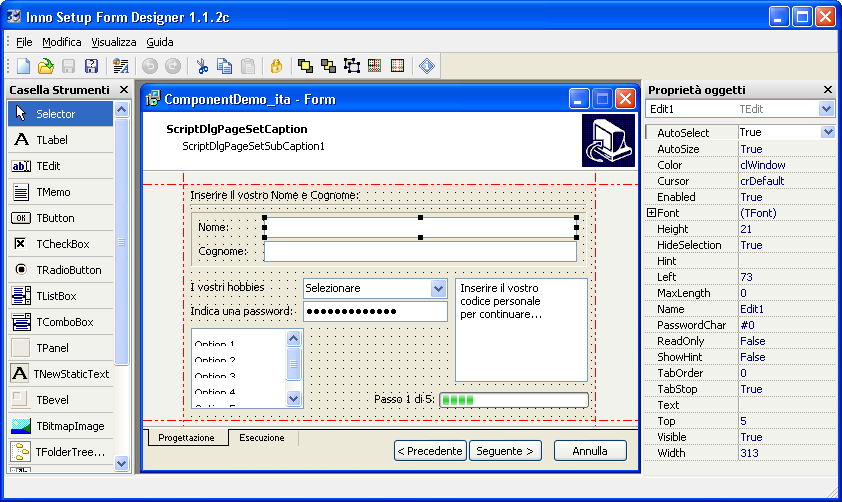Click the Save As disk icon
Image resolution: width=842 pixels, height=502 pixels.
pos(91,66)
